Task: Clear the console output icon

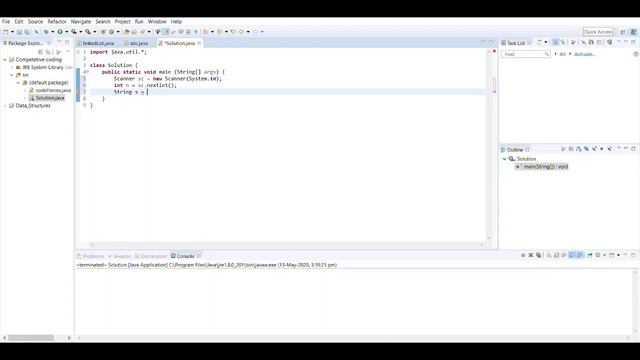Action: (549, 255)
